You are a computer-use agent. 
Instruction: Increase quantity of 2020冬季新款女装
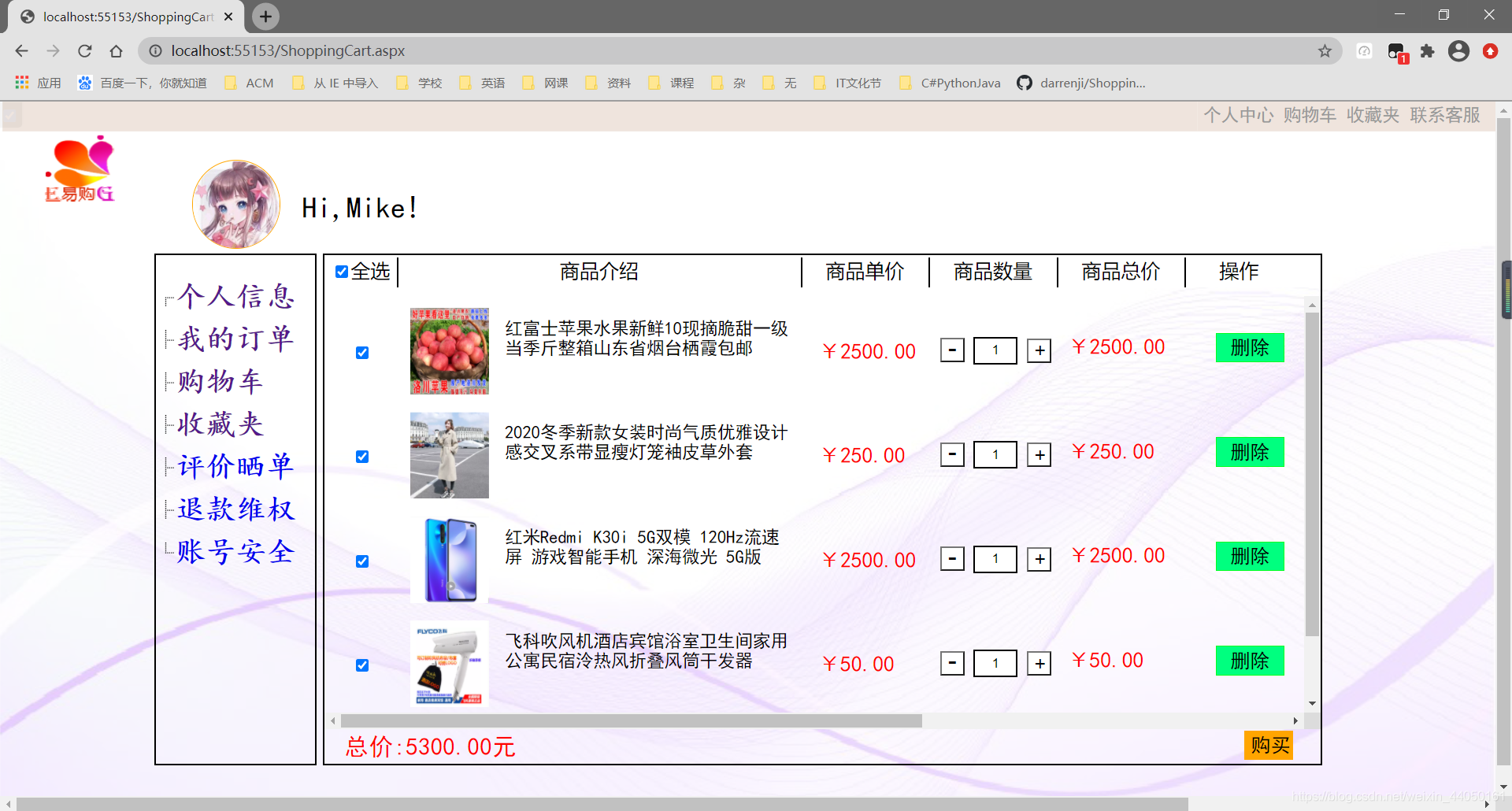[x=1039, y=454]
